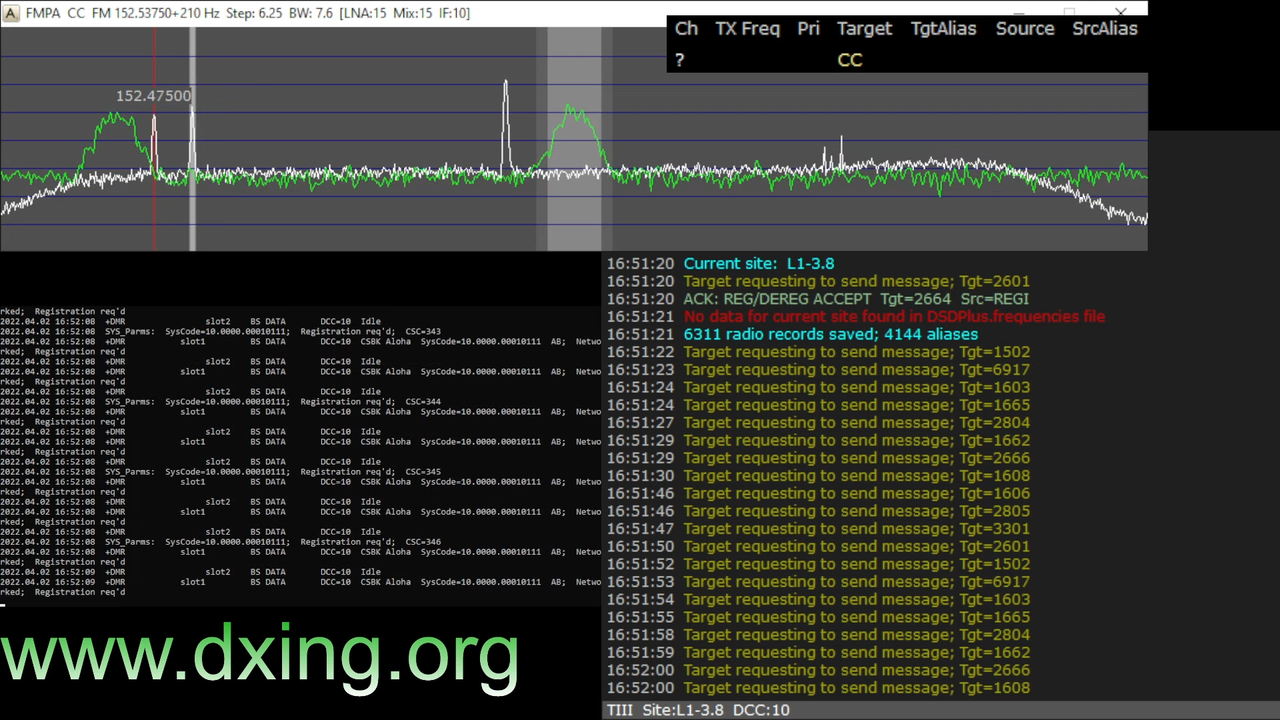This screenshot has width=1280, height=720.
Task: Select the 16:51:58 log line with Tgt=2804
Action: tap(818, 635)
